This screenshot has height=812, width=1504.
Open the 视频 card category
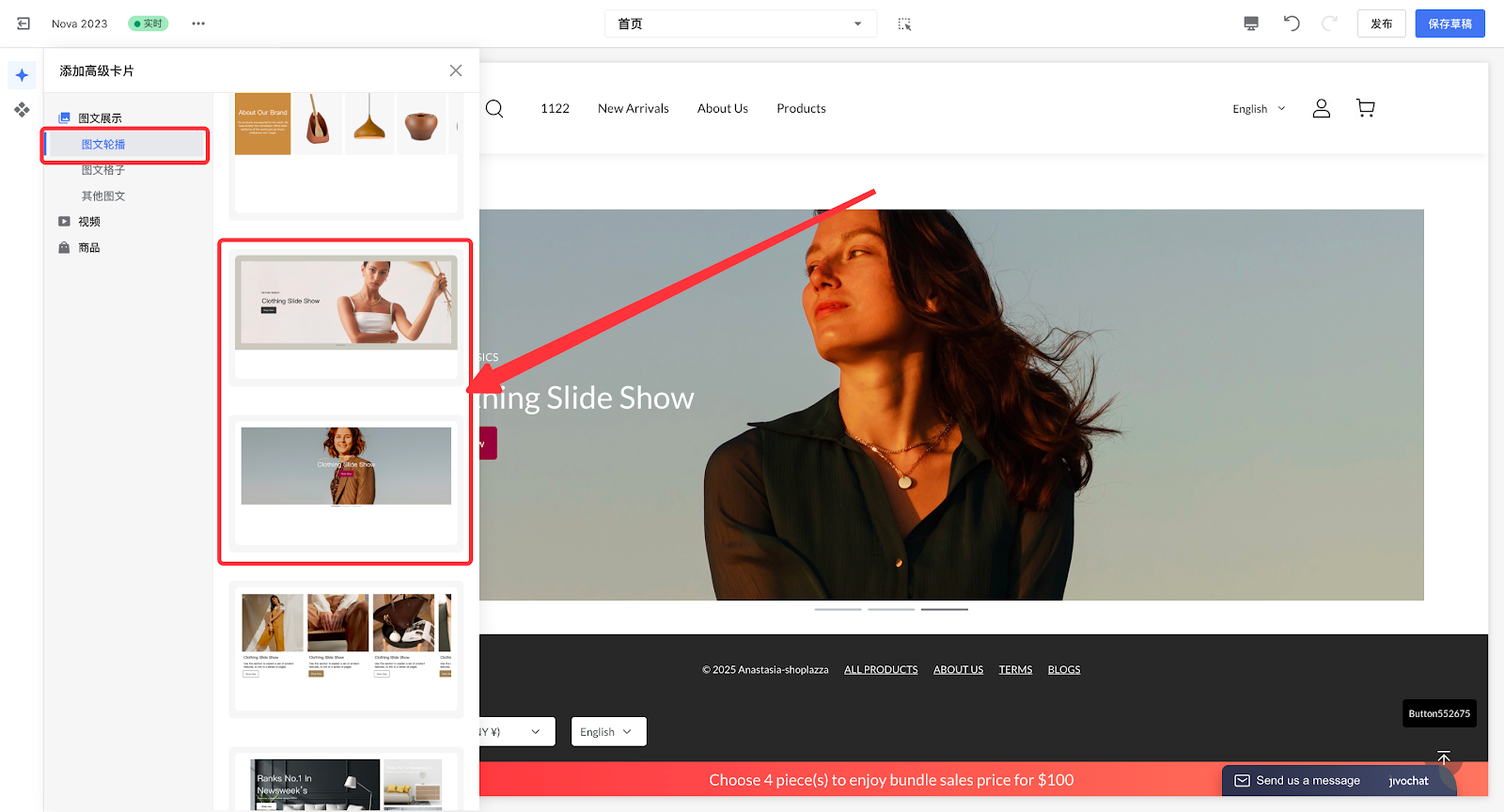tap(89, 222)
